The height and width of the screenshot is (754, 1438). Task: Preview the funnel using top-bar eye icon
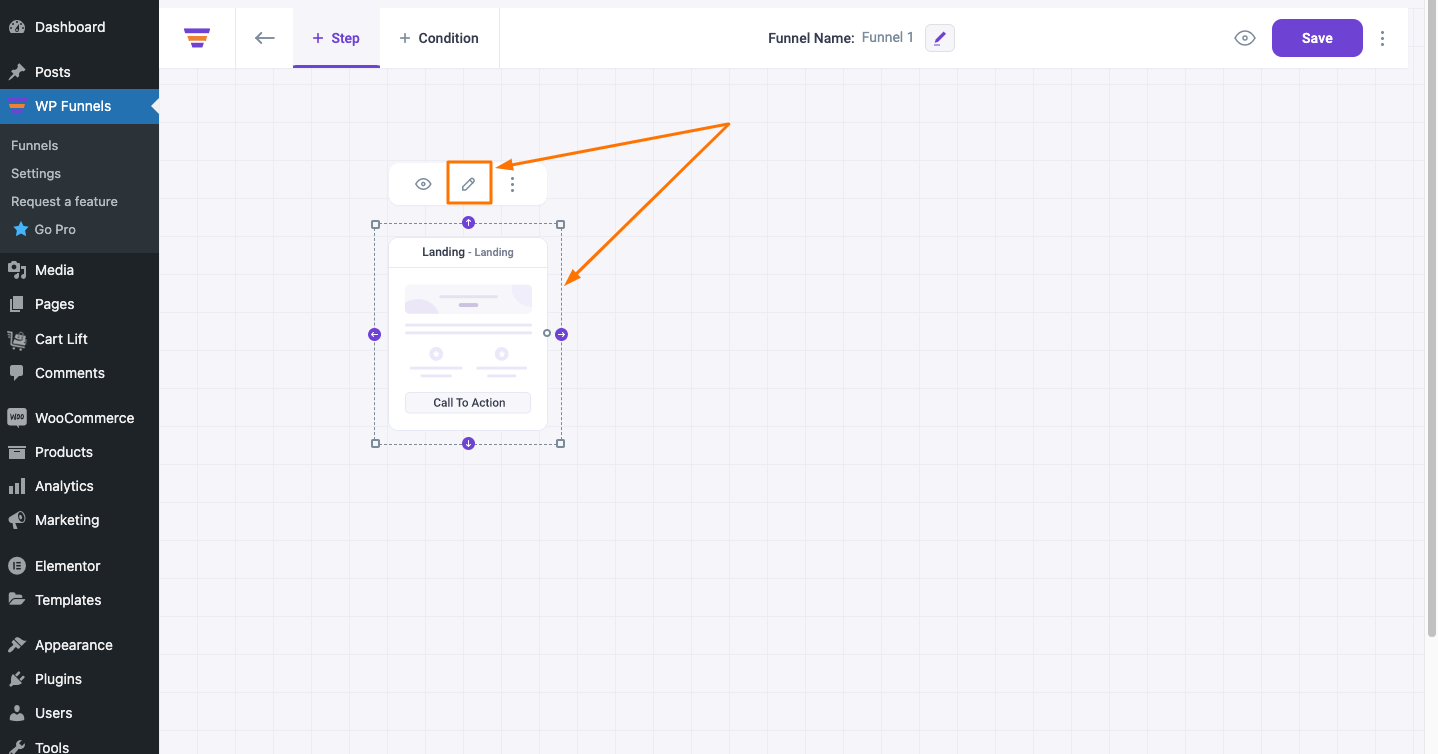point(1245,38)
